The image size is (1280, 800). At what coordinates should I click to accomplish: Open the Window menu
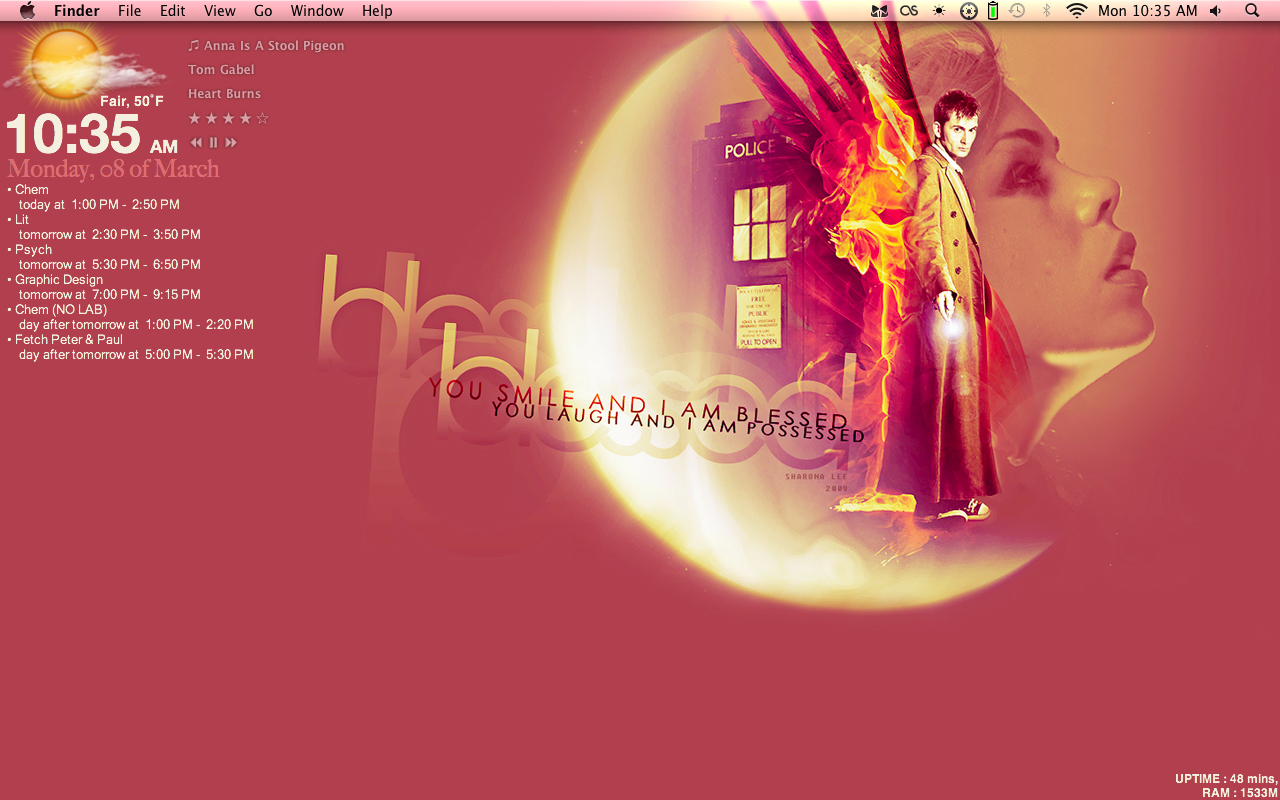317,11
